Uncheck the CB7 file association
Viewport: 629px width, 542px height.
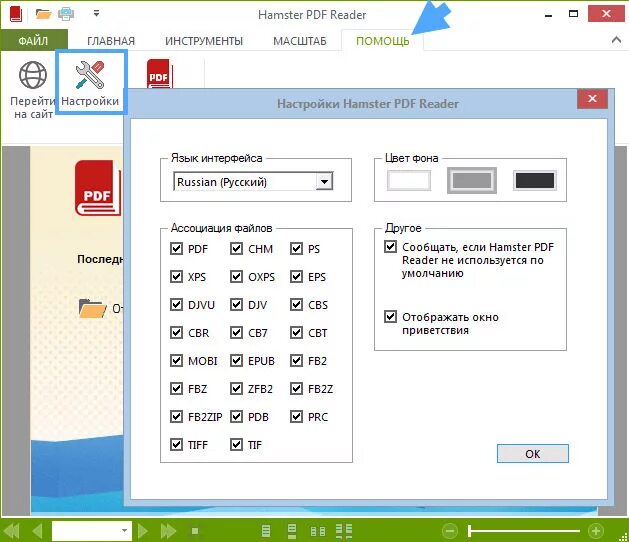tap(237, 333)
